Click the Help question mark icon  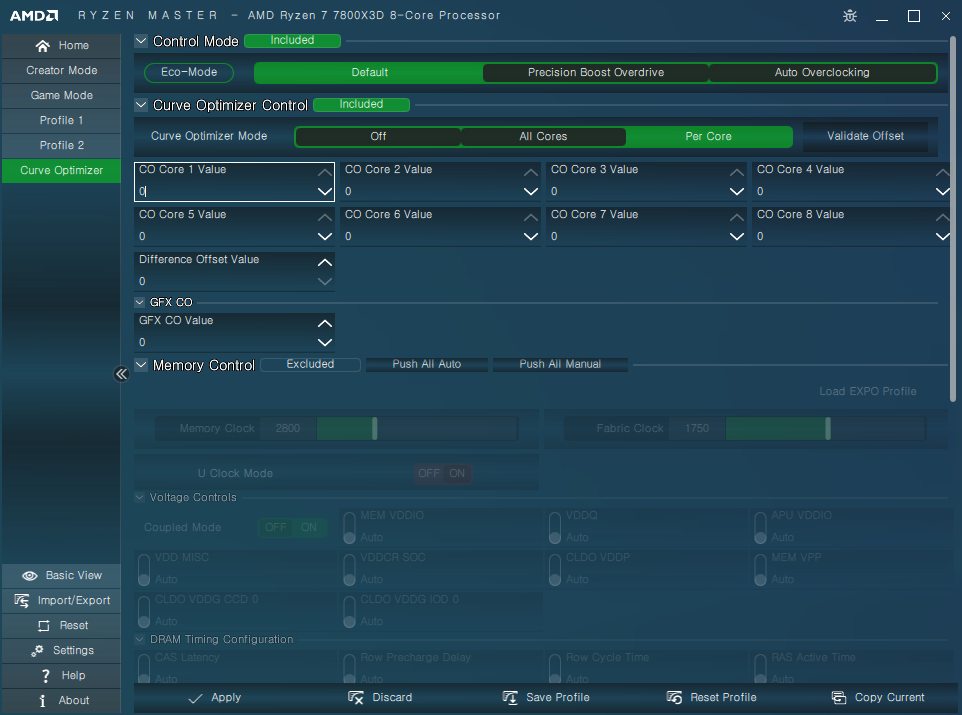click(x=46, y=676)
